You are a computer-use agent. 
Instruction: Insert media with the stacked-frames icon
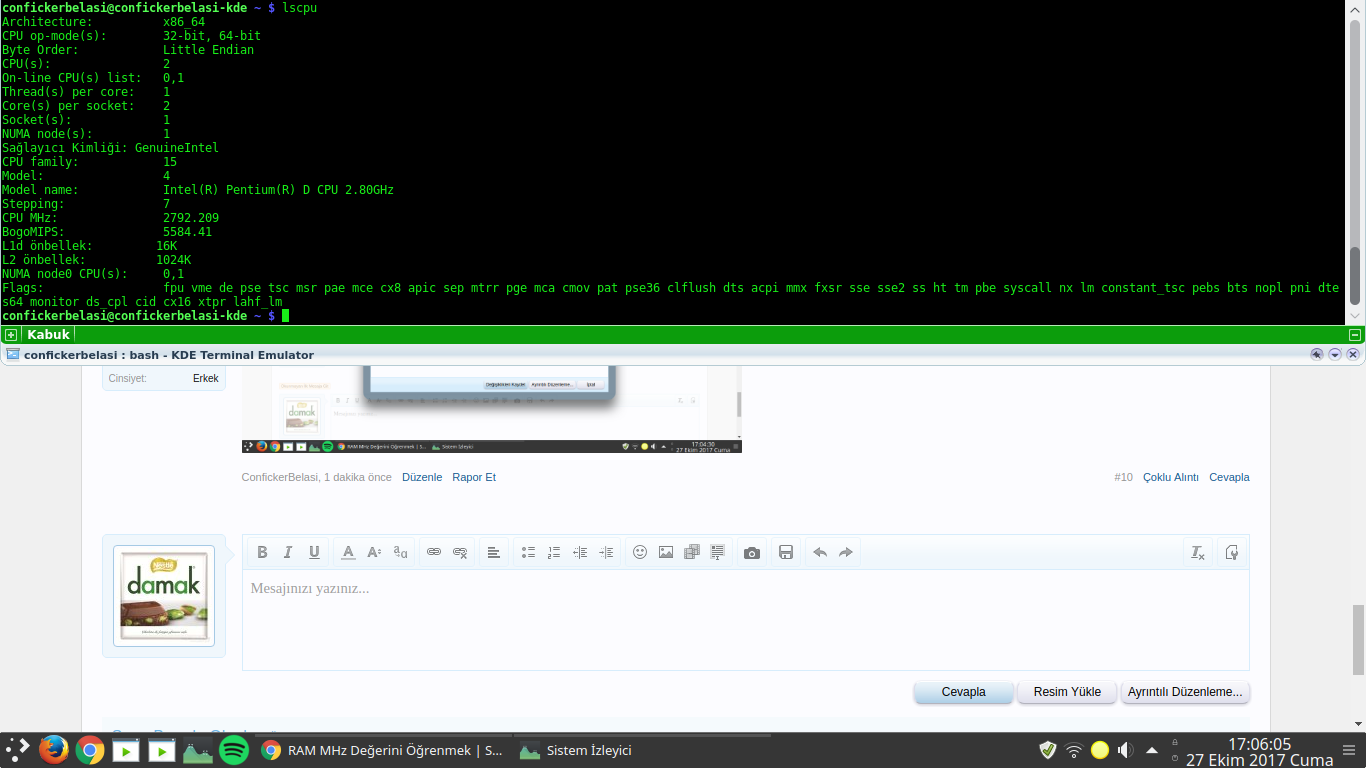692,552
